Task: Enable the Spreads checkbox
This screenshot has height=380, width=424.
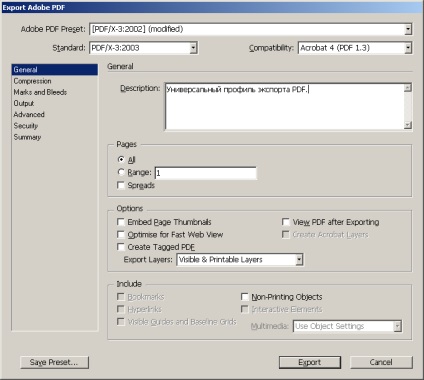Action: point(121,185)
